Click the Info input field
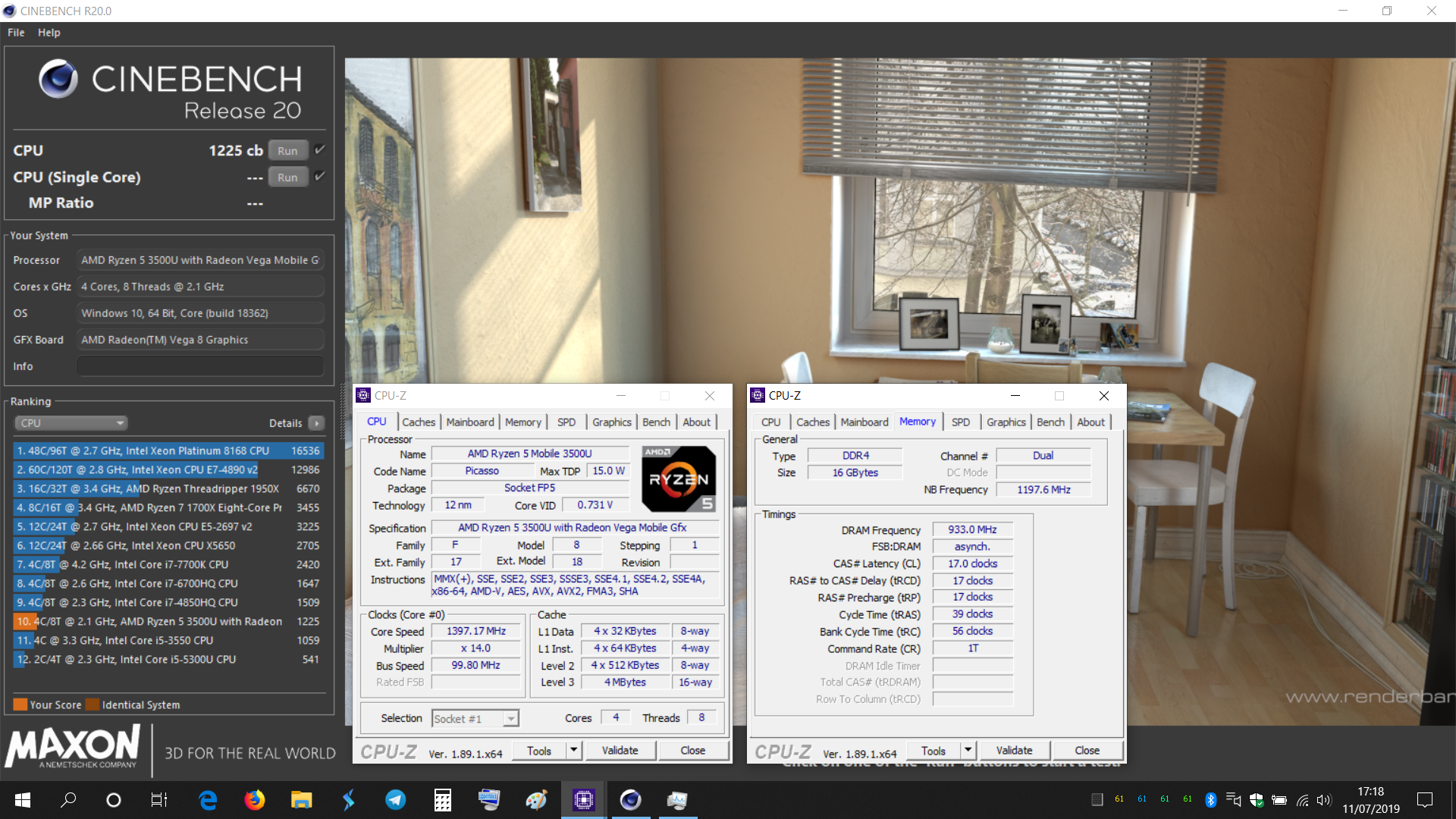 click(200, 366)
